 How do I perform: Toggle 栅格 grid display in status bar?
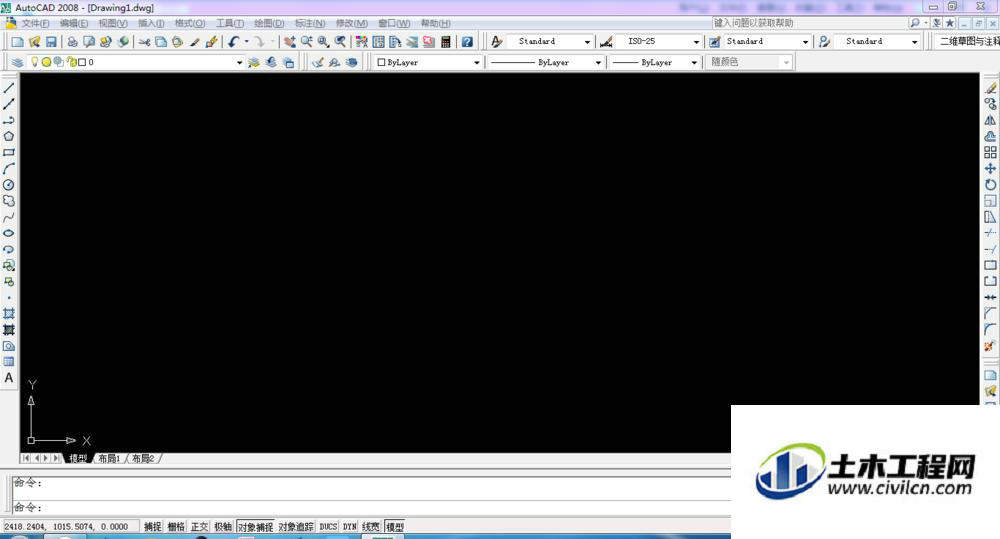click(x=176, y=527)
